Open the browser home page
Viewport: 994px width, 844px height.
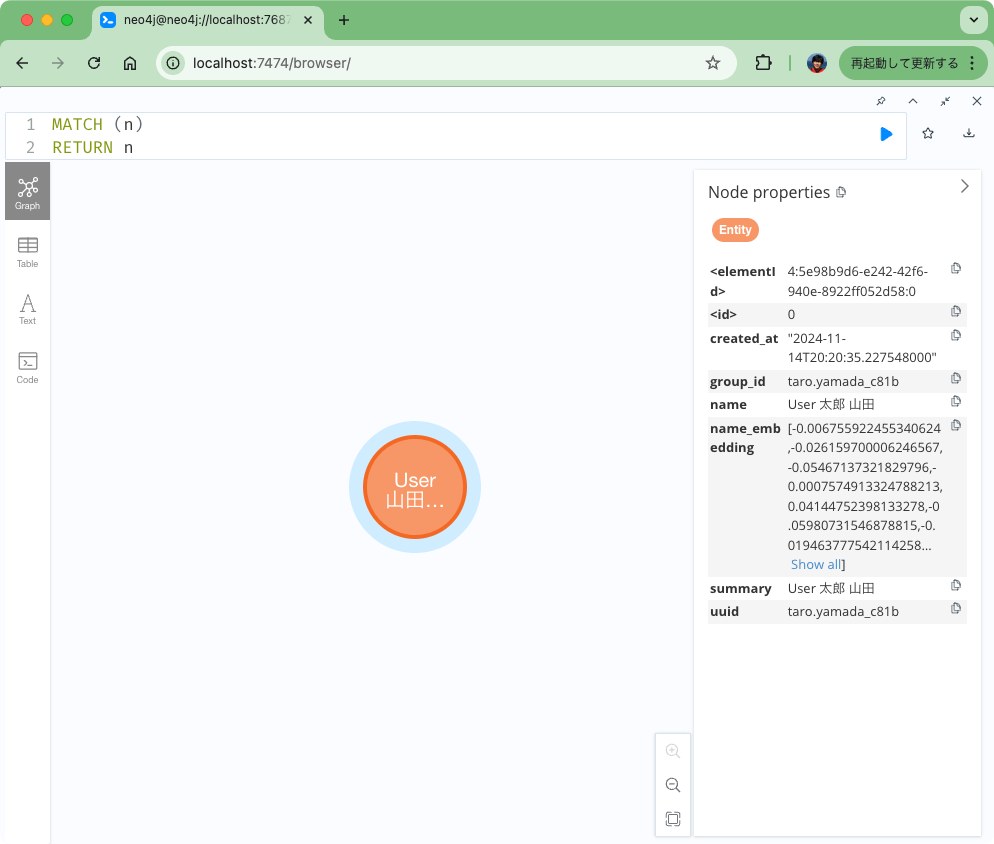tap(130, 63)
